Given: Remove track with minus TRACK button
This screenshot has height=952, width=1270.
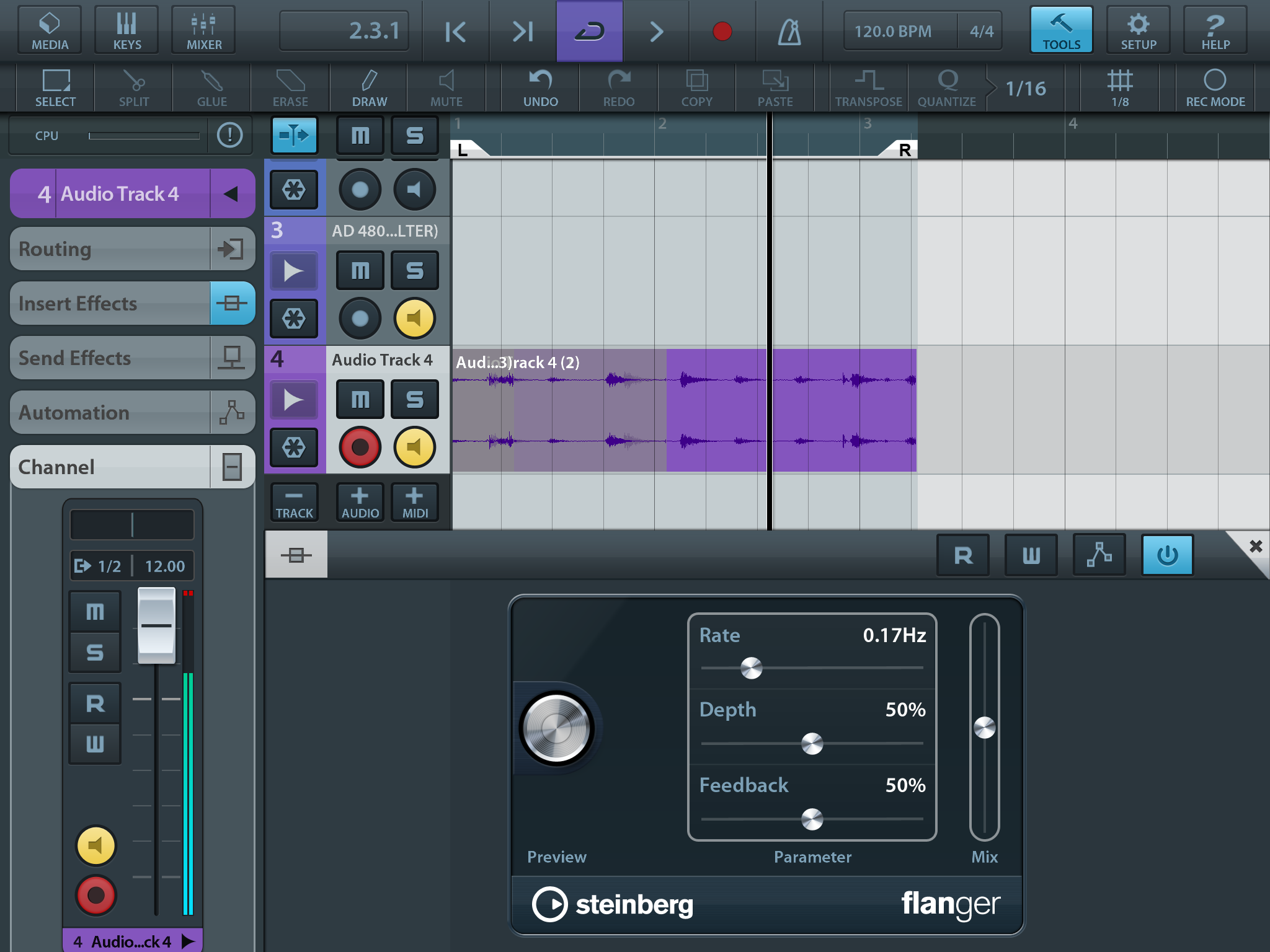Looking at the screenshot, I should 295,502.
